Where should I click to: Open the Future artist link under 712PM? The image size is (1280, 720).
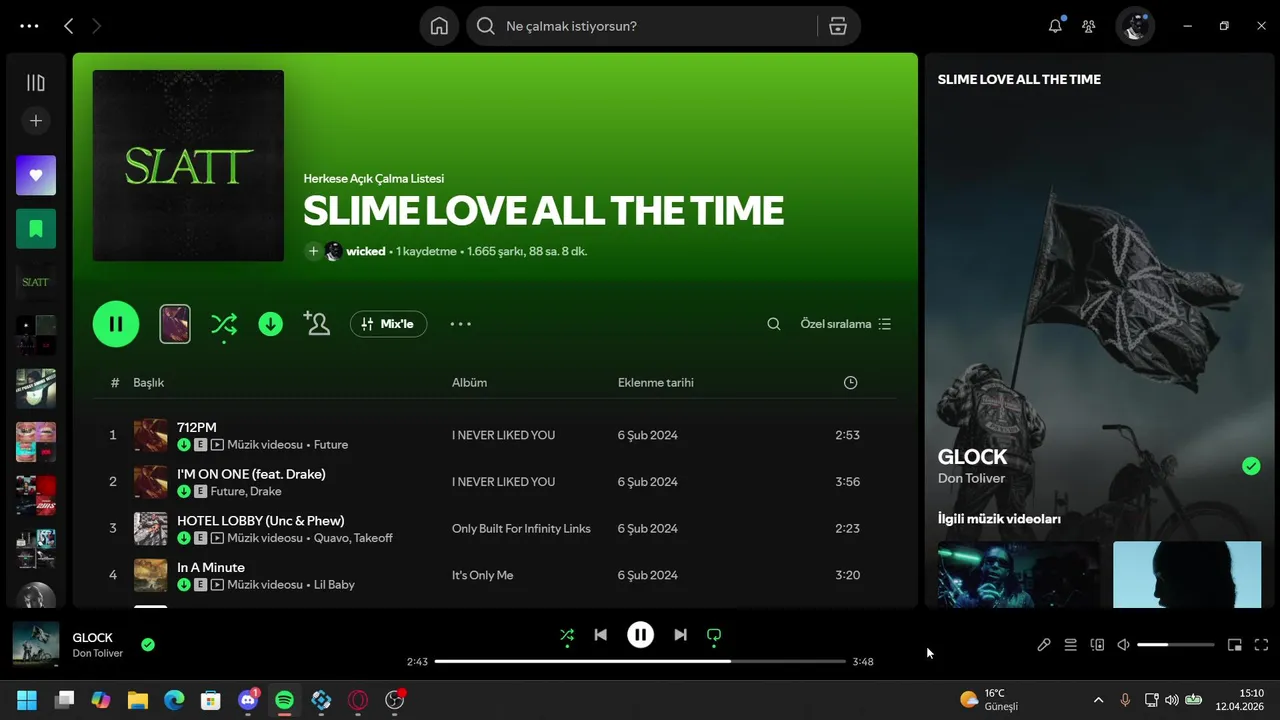pos(331,445)
